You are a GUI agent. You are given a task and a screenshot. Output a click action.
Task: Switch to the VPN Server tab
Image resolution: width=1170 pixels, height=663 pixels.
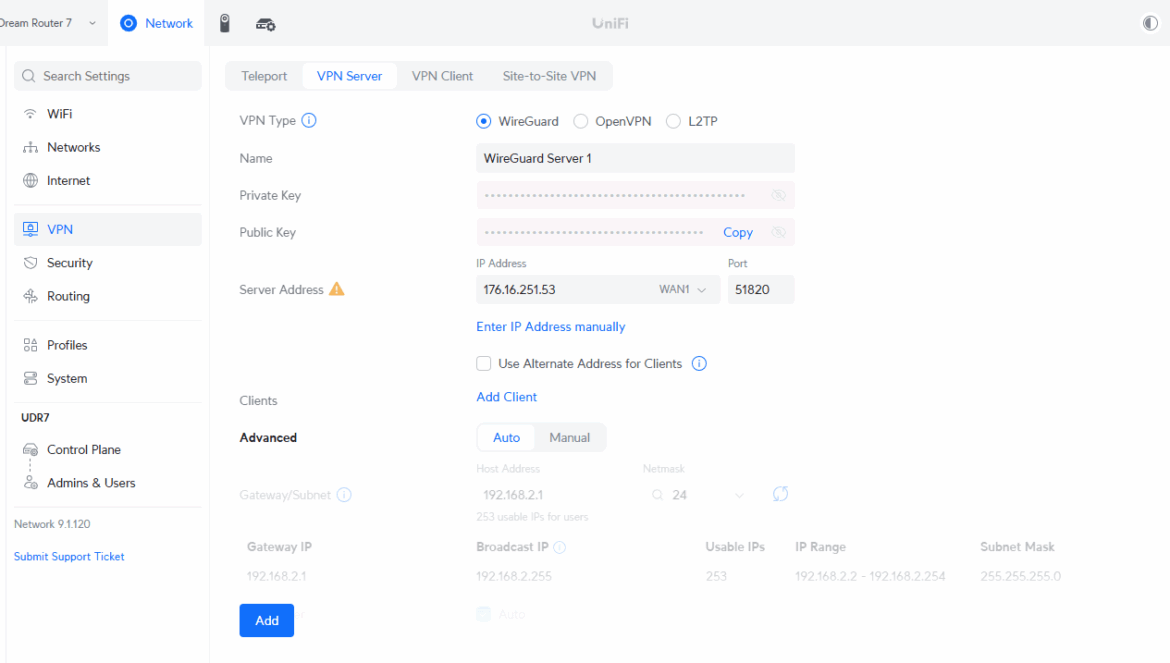349,76
